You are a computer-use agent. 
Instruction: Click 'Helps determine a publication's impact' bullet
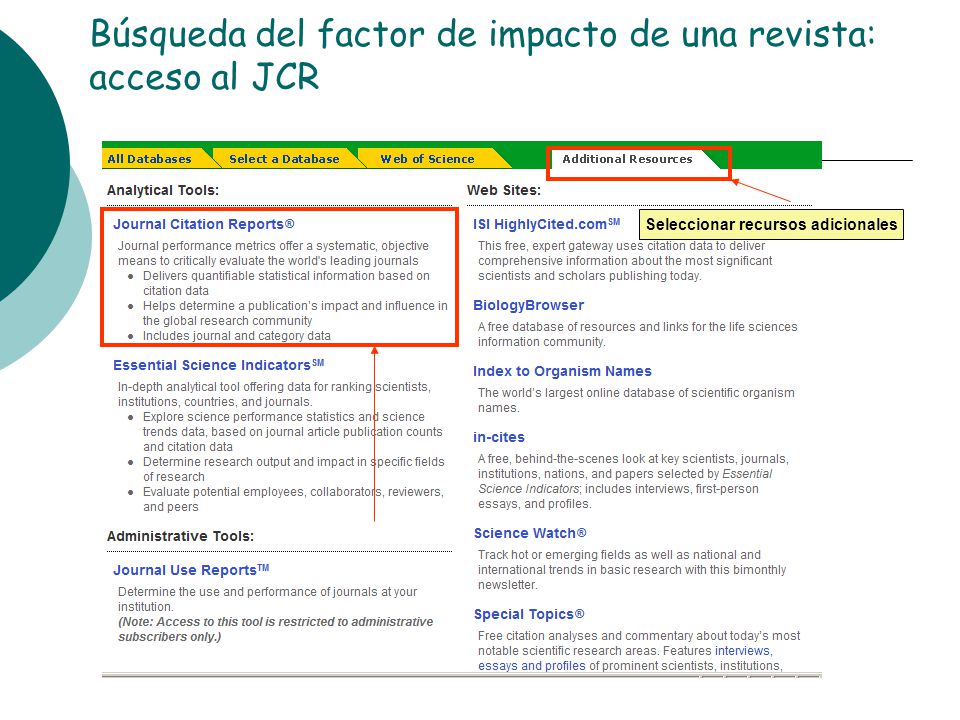[x=295, y=313]
